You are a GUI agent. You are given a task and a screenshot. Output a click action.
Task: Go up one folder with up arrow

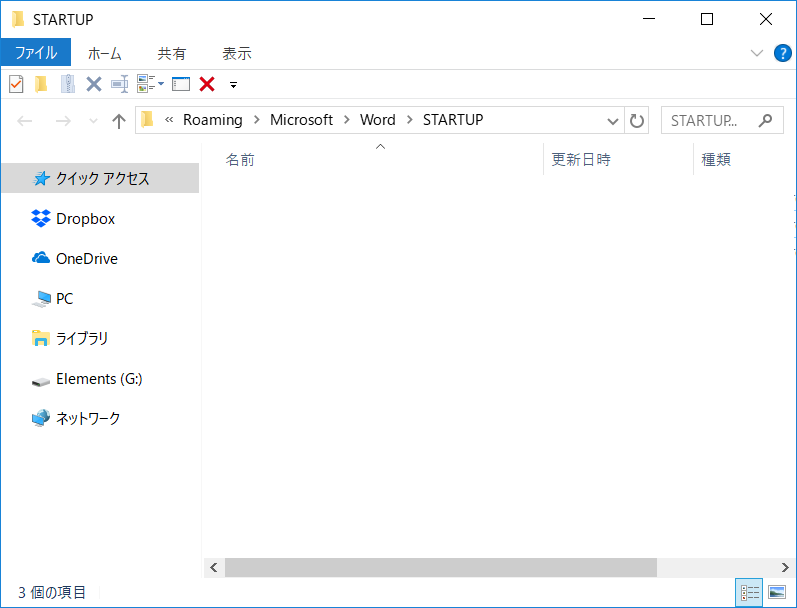point(119,121)
